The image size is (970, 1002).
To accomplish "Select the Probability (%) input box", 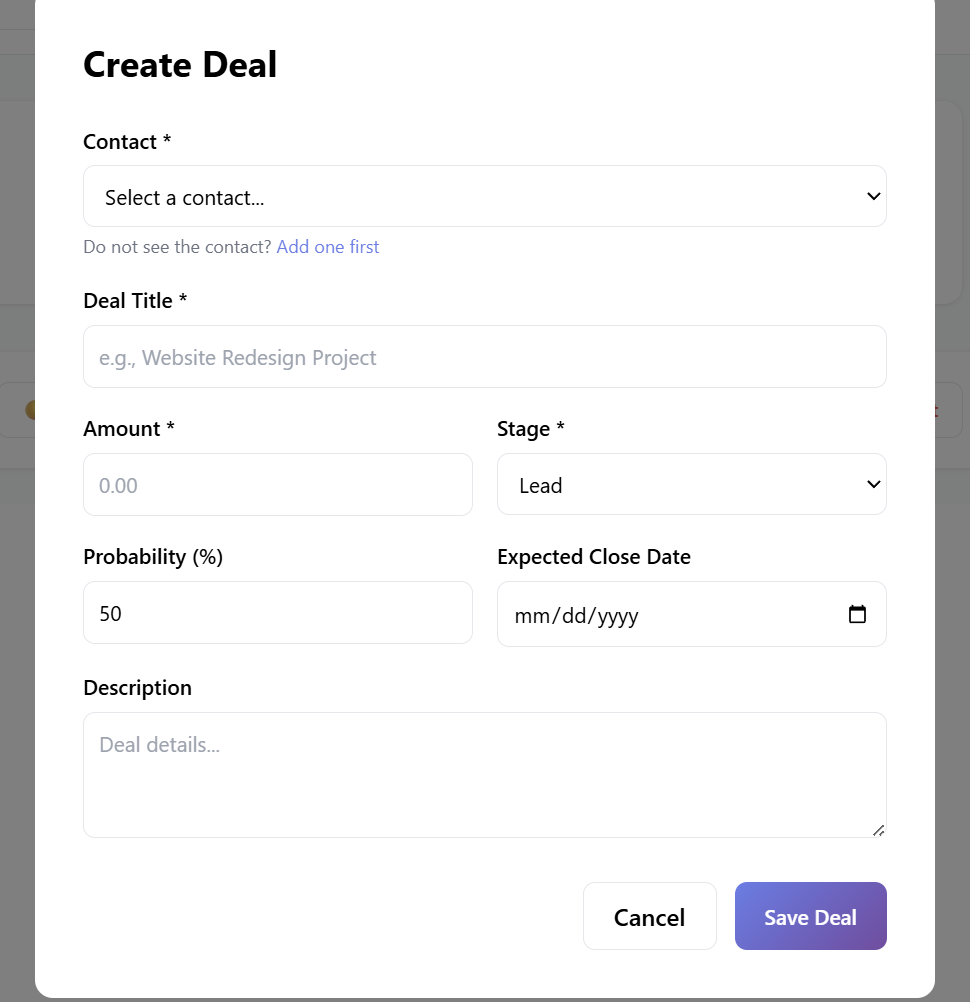I will (x=277, y=613).
